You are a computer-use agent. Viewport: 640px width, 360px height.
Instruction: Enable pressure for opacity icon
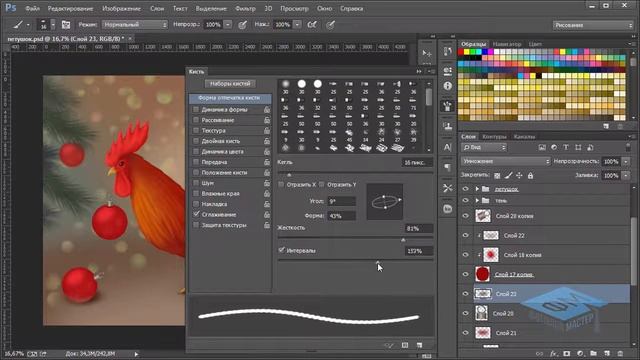242,25
